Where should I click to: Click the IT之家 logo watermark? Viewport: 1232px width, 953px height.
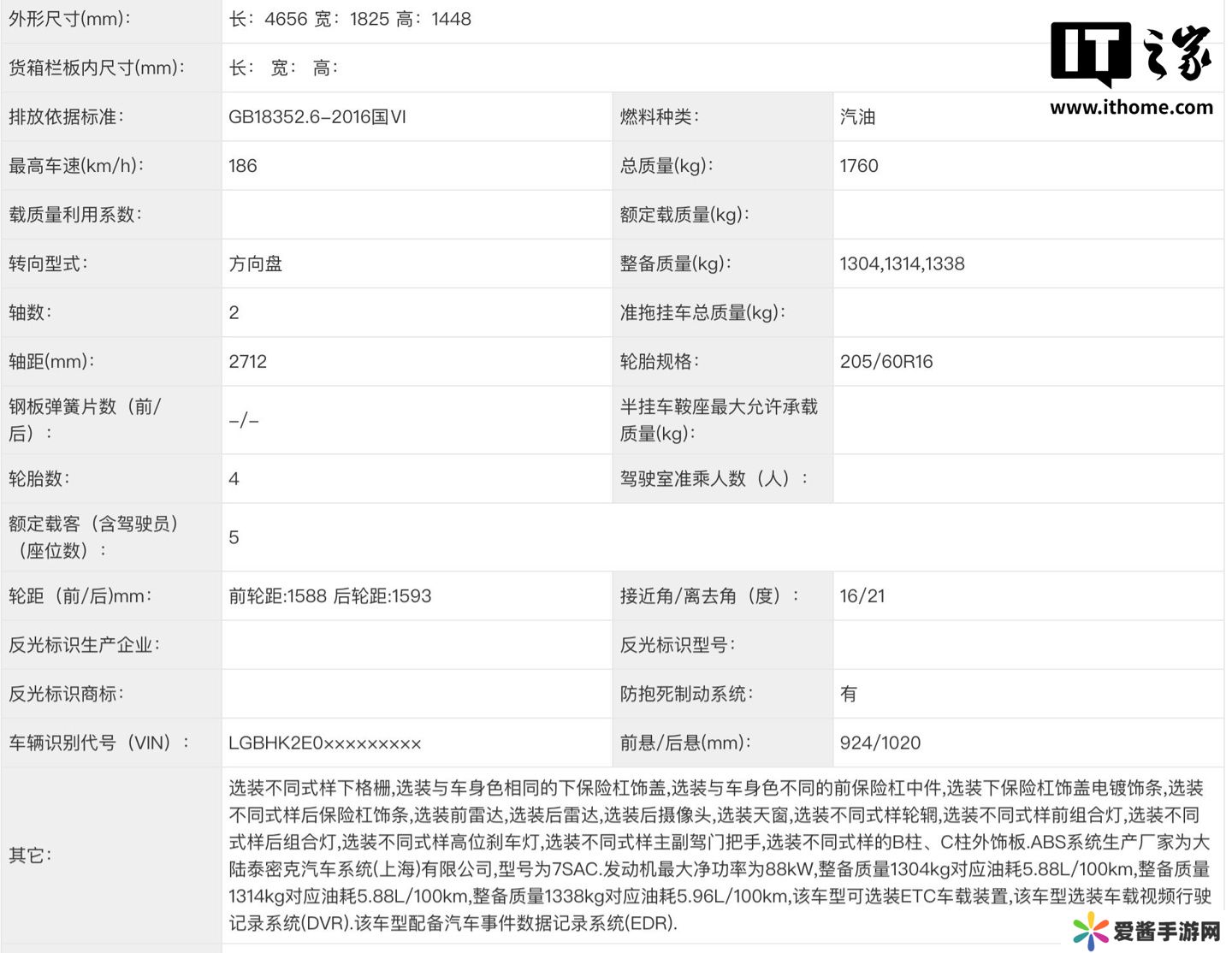pyautogui.click(x=1130, y=53)
